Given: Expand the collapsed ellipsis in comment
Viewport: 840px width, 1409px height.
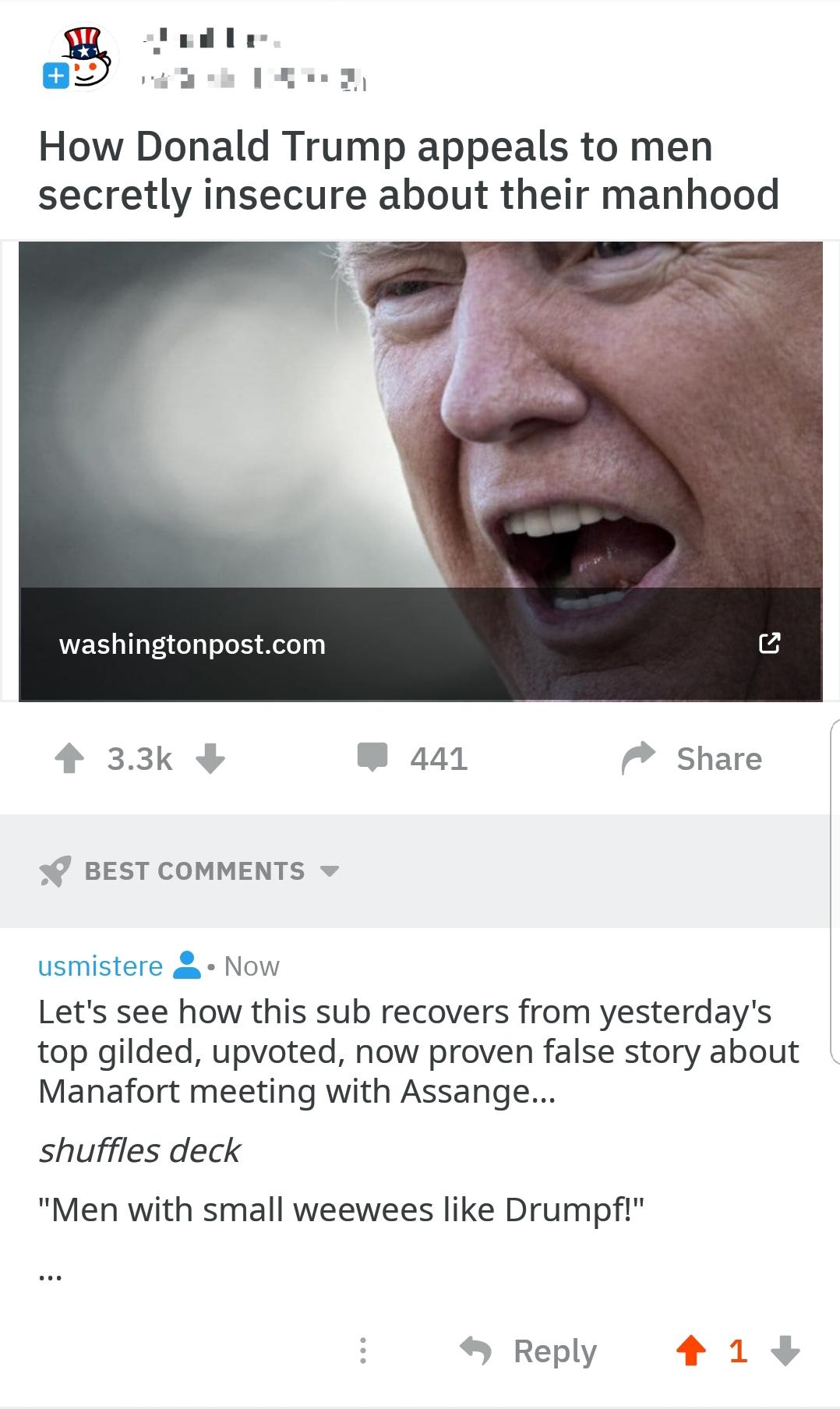Looking at the screenshot, I should (x=51, y=1277).
